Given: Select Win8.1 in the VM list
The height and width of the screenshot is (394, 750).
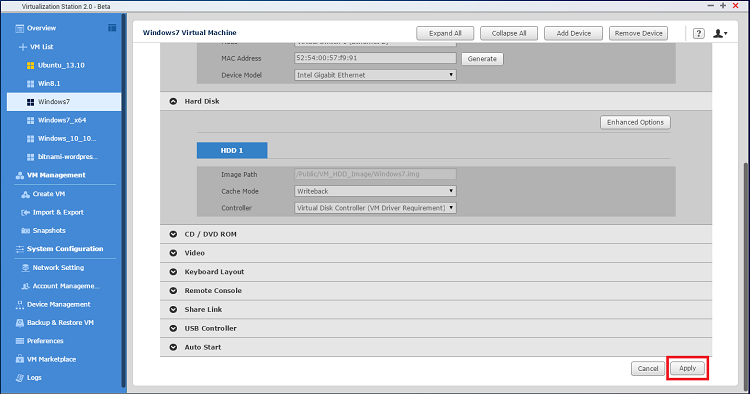Looking at the screenshot, I should tap(49, 84).
